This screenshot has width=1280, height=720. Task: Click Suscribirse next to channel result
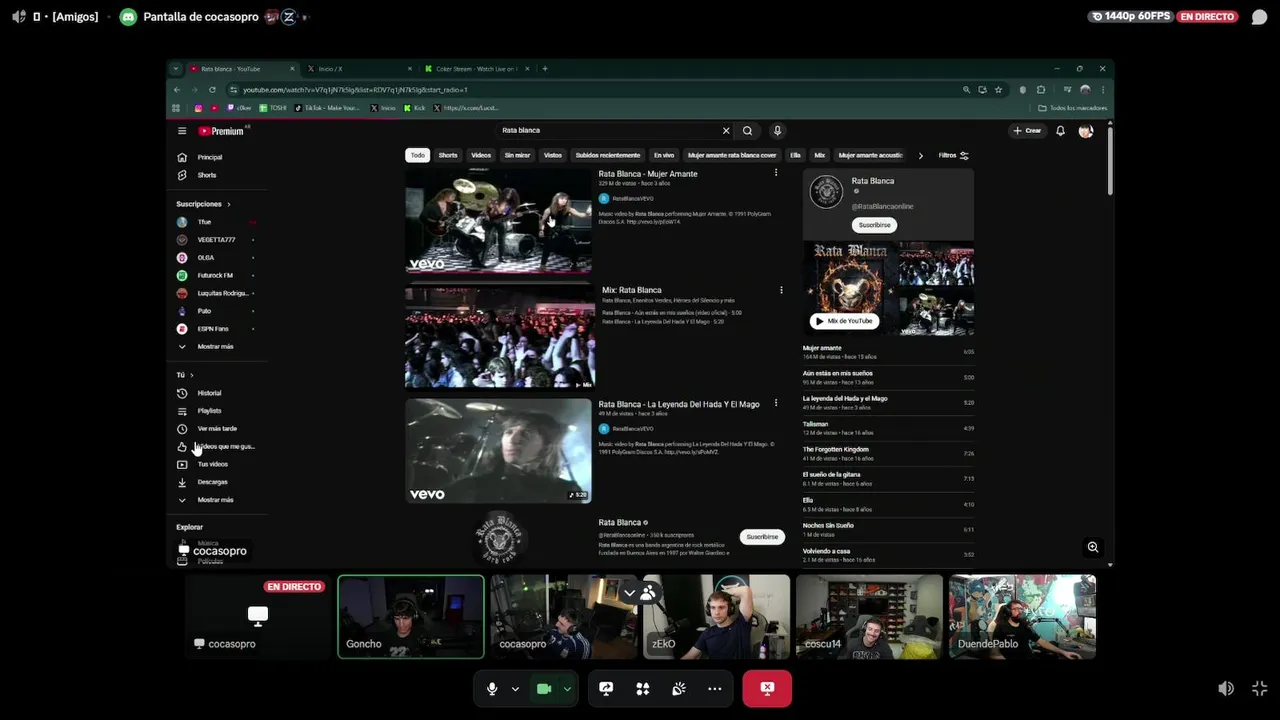(762, 537)
